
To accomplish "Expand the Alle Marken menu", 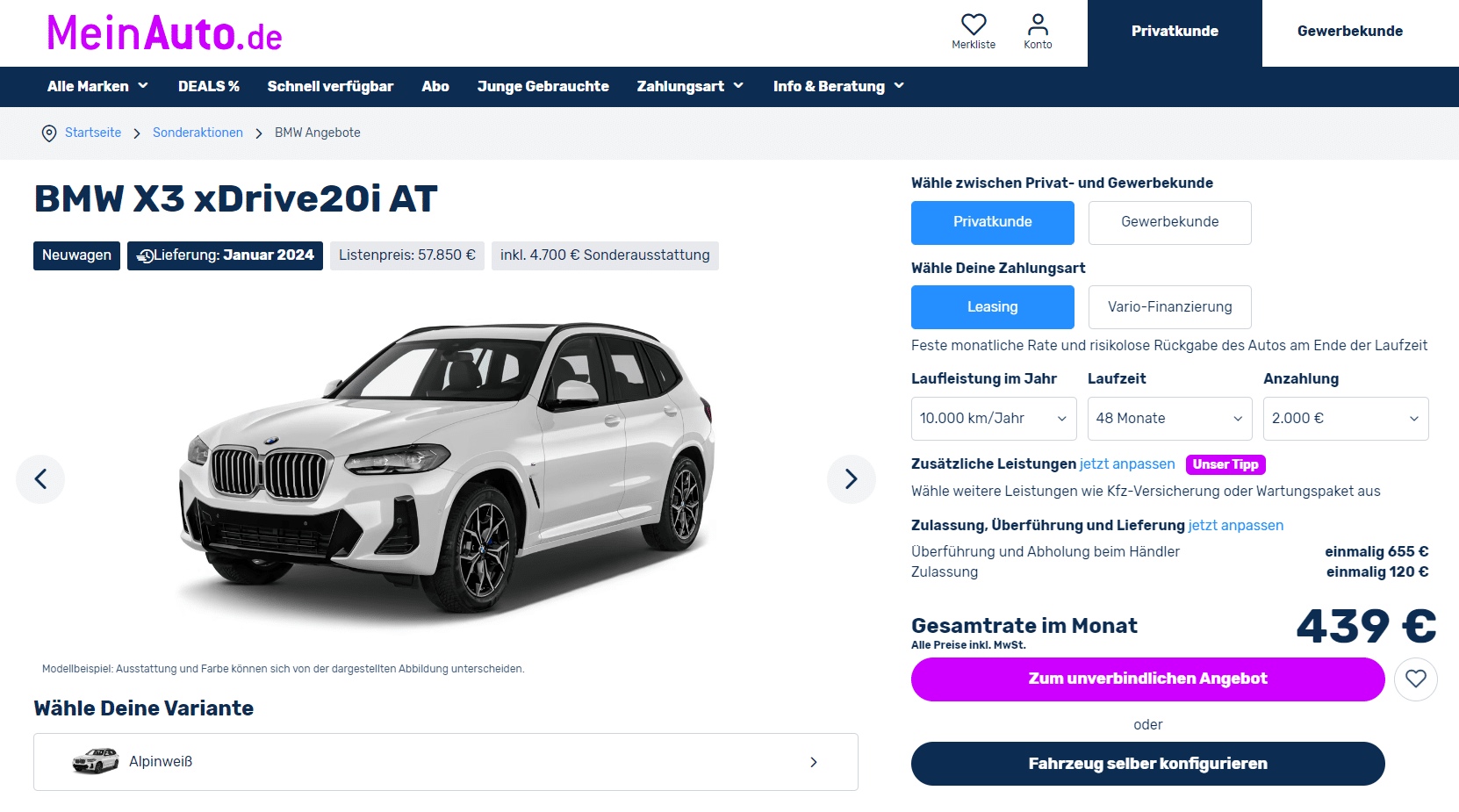I will (x=97, y=86).
